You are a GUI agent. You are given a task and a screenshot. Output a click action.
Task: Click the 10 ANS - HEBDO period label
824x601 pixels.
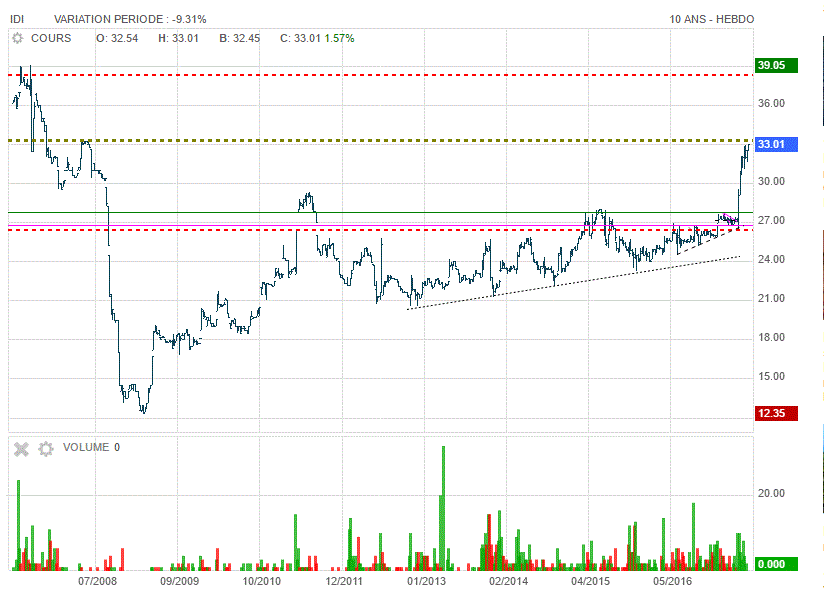712,19
